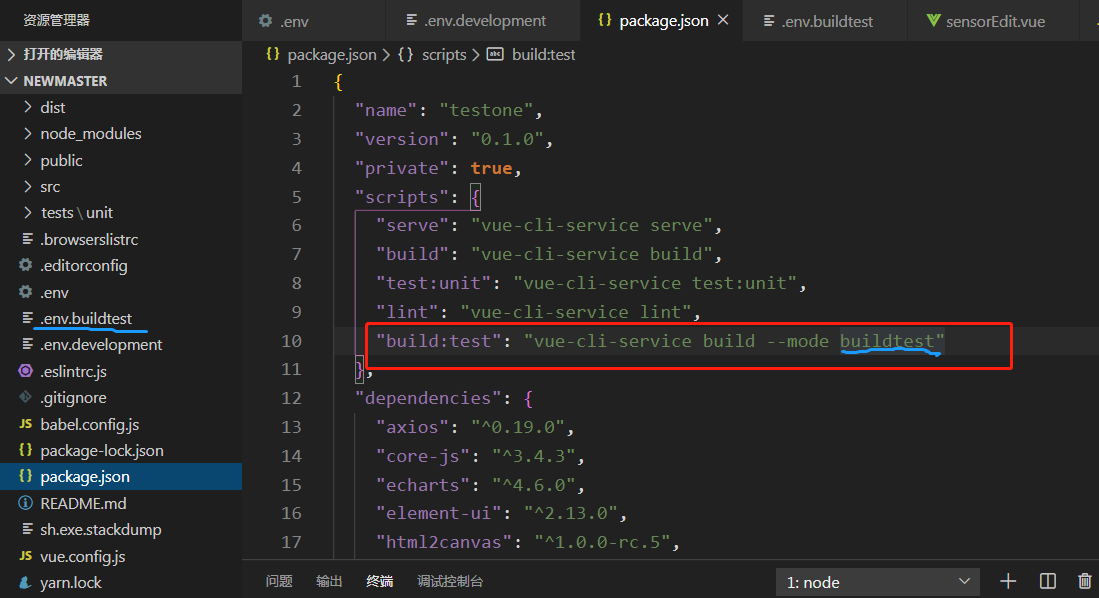
Task: Click "testone" value on line 2
Action: coord(486,110)
